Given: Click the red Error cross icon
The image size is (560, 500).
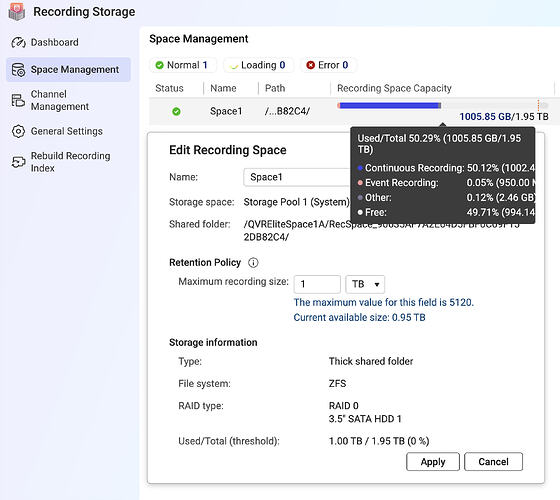Looking at the screenshot, I should pos(310,65).
